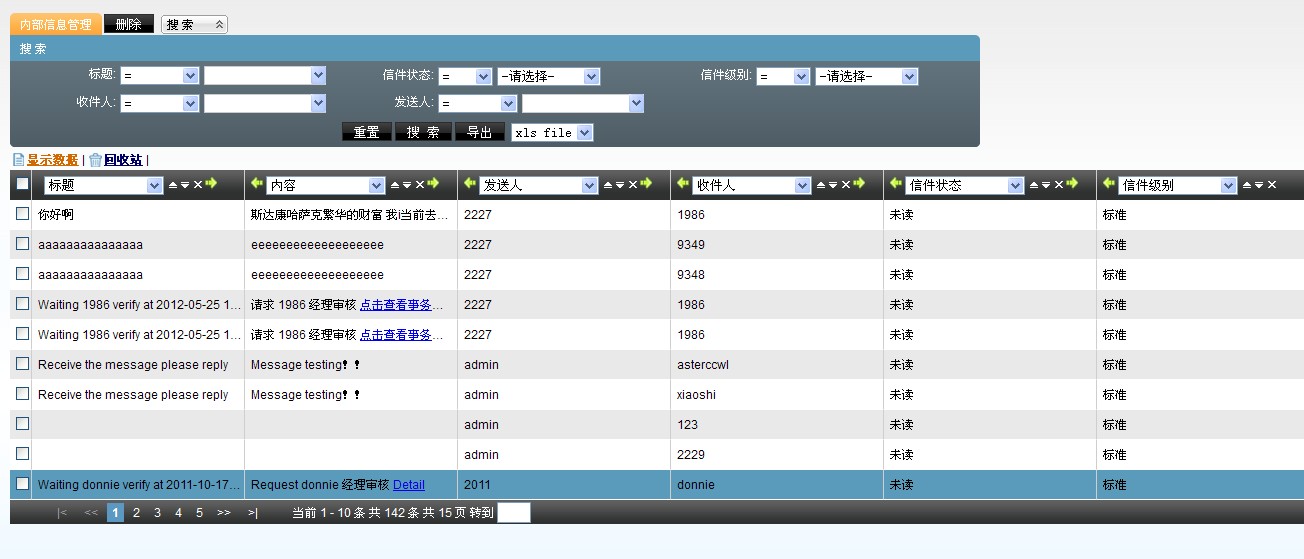This screenshot has width=1304, height=559.
Task: Click the recycle bin icon beside 回收站
Action: (95, 160)
